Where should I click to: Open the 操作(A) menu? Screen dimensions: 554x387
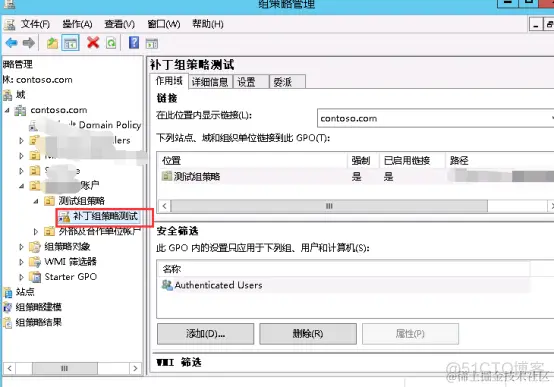(x=77, y=24)
